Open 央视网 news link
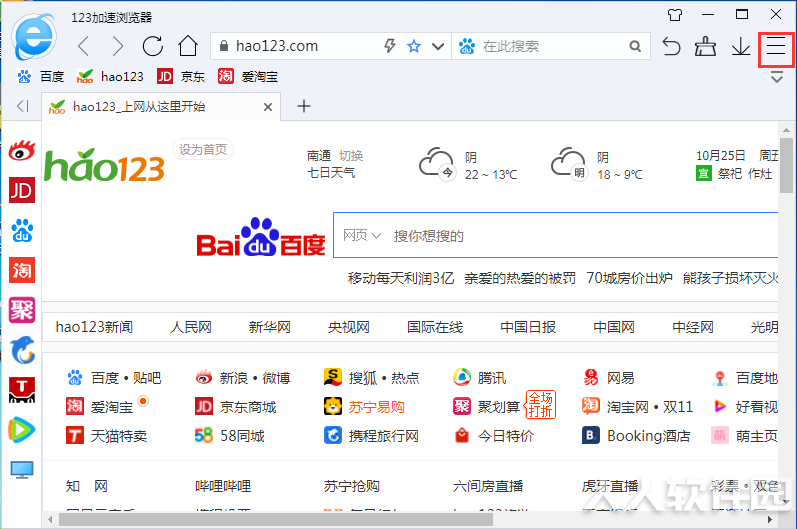The height and width of the screenshot is (529, 797). click(348, 327)
